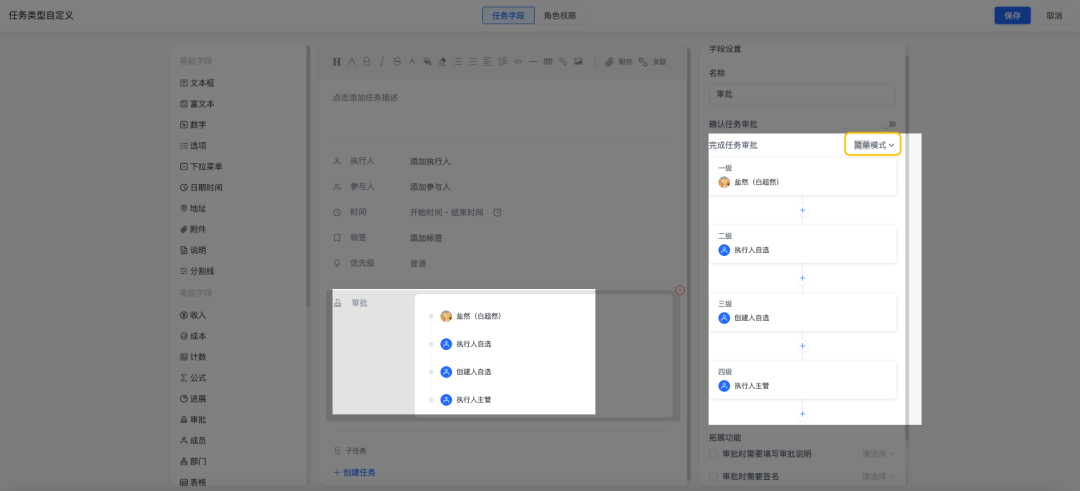Remove the 审批 field with the red icon
This screenshot has height=491, width=1080.
pos(680,290)
